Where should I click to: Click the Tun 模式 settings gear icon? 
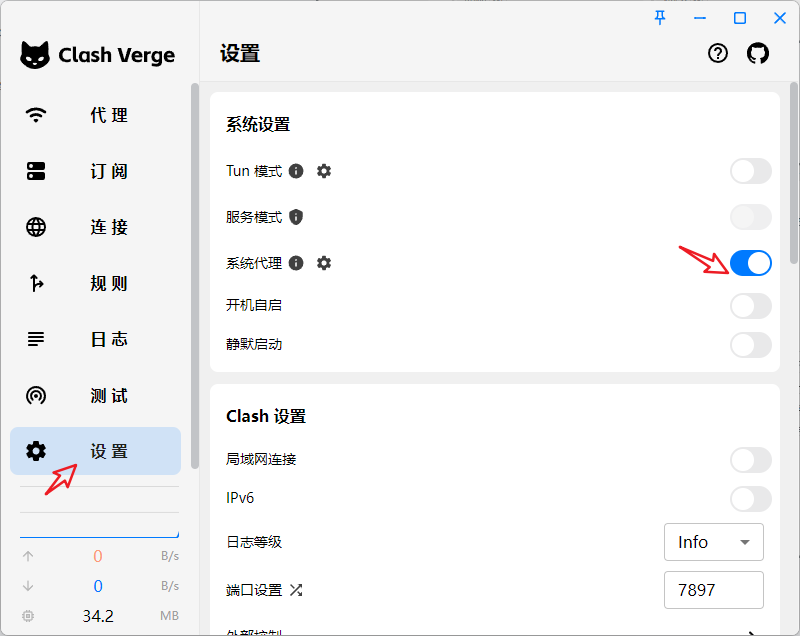324,171
